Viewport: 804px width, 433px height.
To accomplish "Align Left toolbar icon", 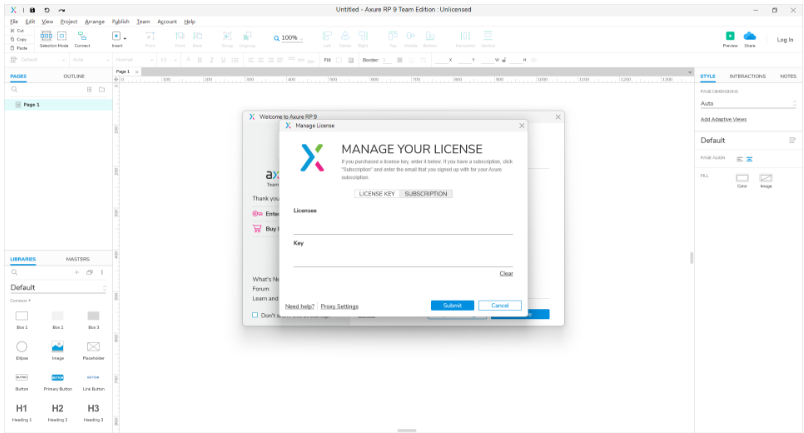I will pos(327,38).
